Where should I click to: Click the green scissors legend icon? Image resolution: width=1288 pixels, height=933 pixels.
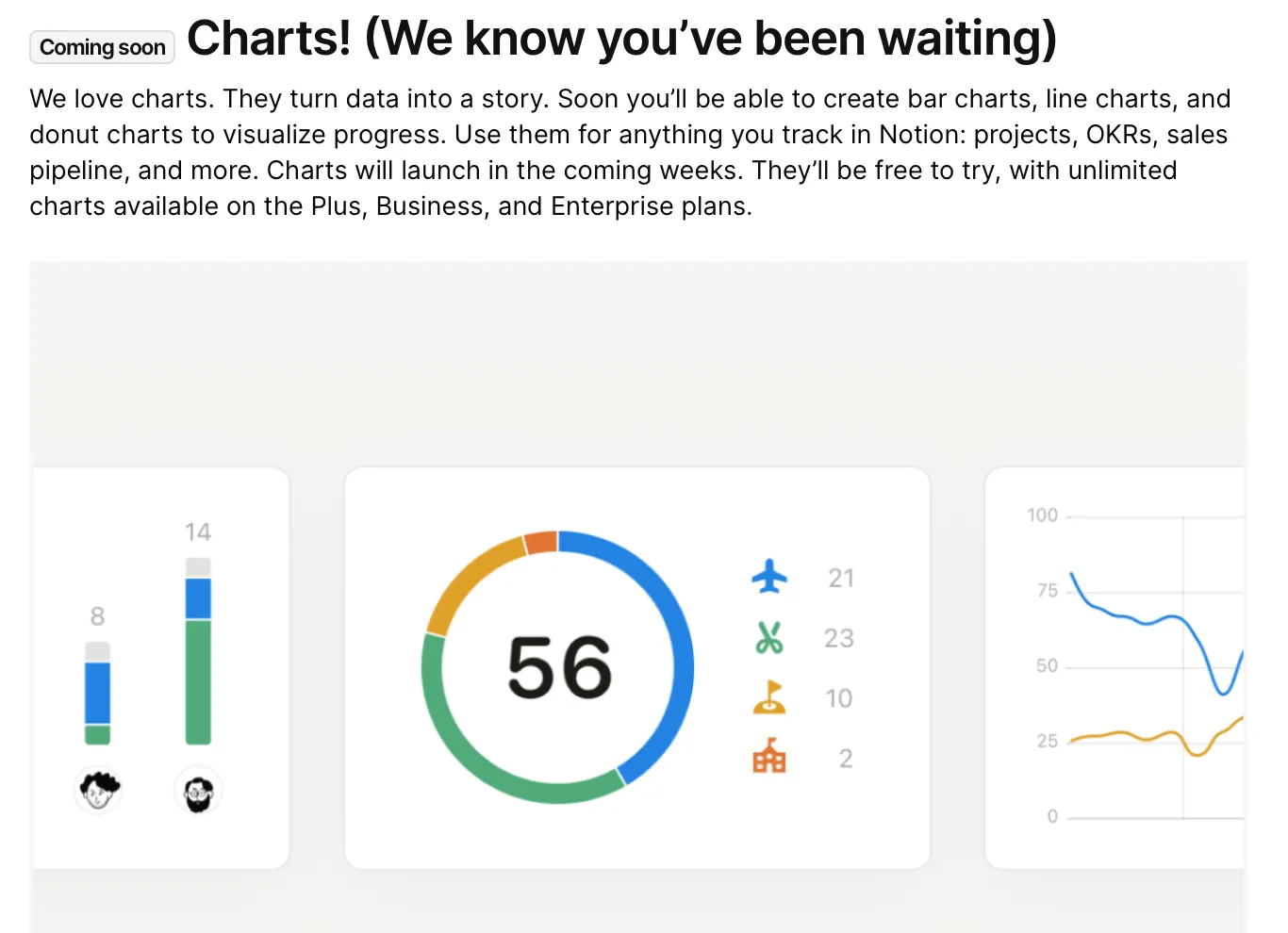[x=769, y=638]
